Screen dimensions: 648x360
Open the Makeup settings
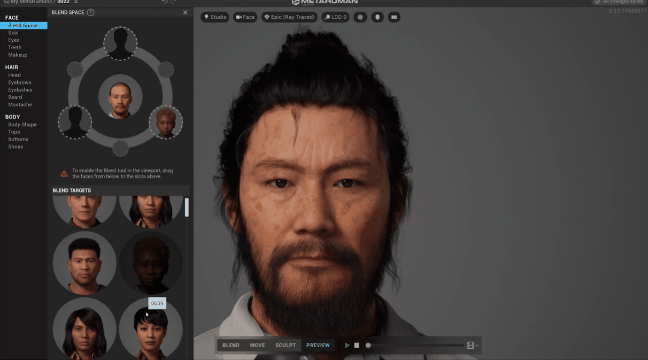(17, 55)
